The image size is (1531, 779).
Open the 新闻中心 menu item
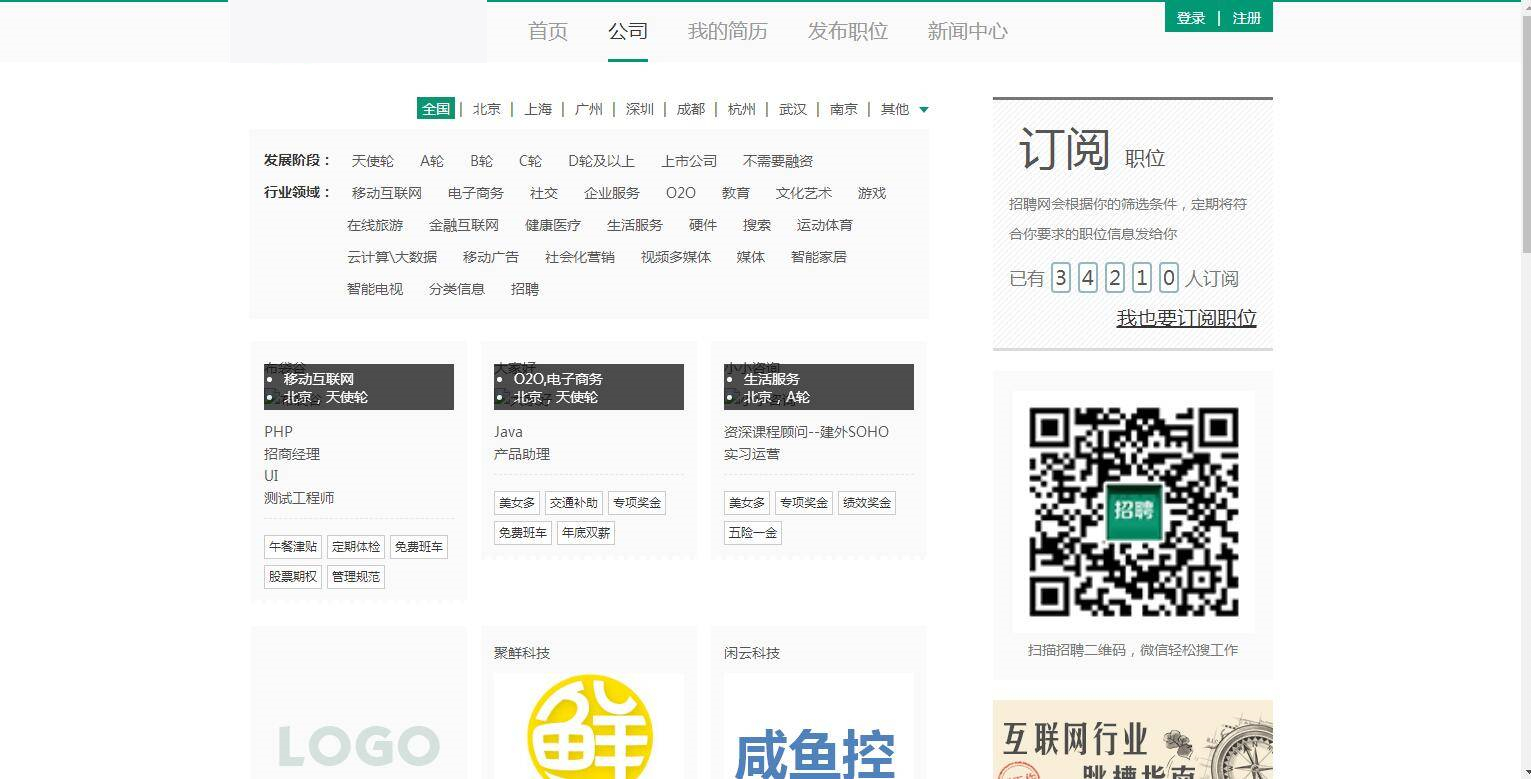[966, 31]
